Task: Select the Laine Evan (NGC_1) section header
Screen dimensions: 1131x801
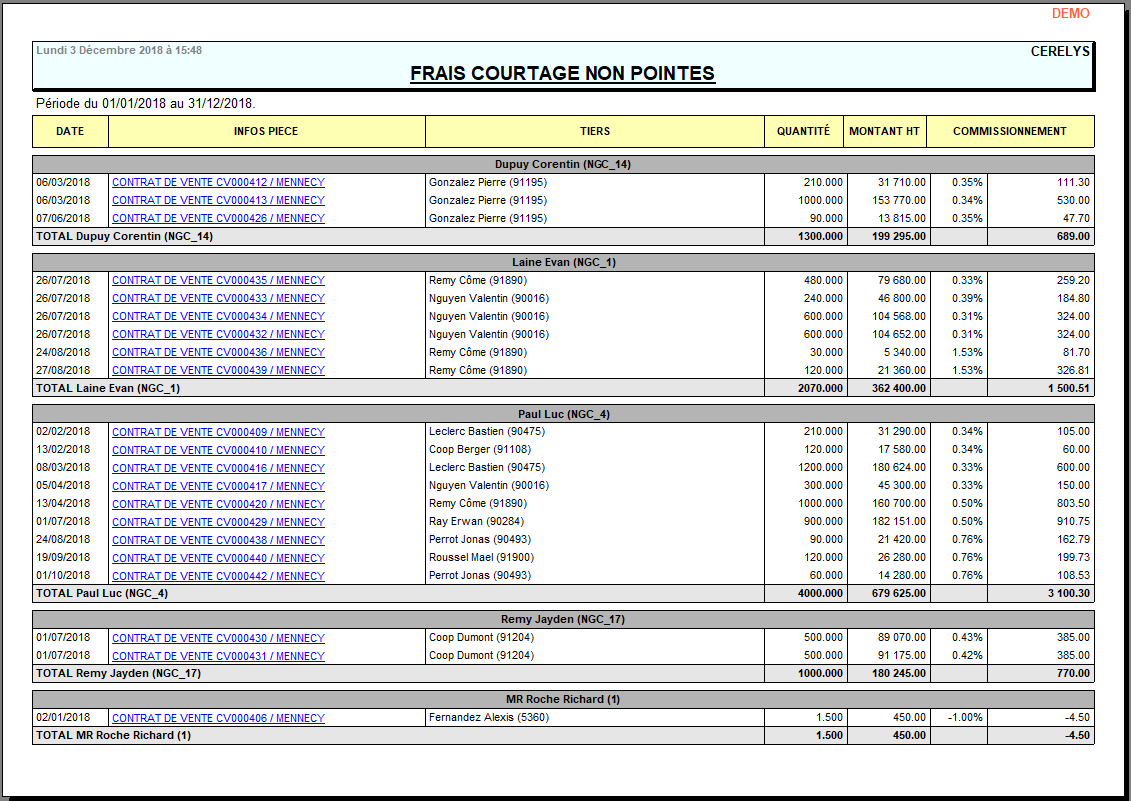Action: click(563, 261)
